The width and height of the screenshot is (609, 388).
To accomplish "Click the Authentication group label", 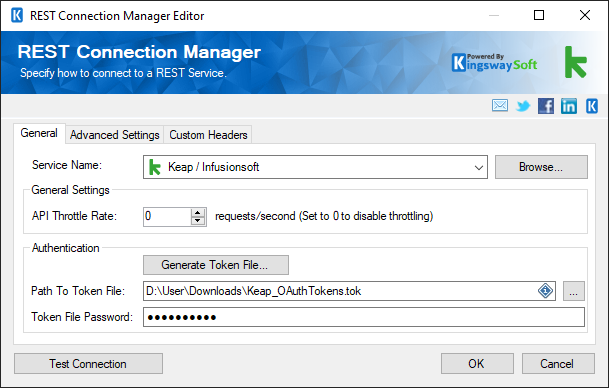I will pos(66,248).
